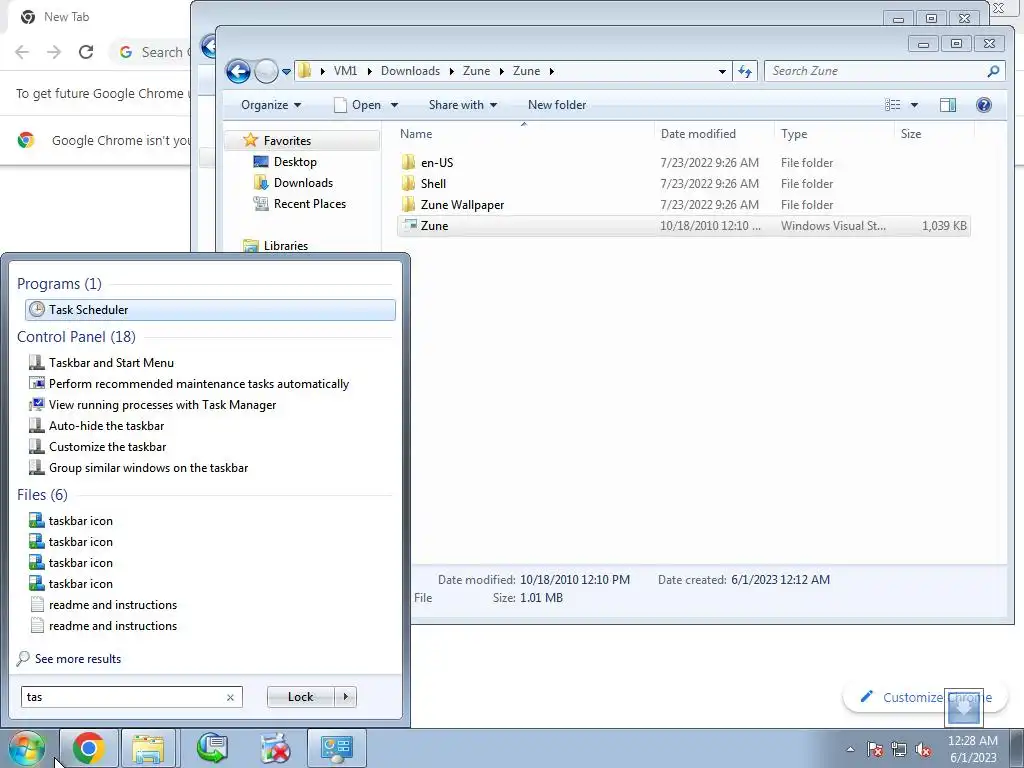
Task: Open the Organize menu
Action: [x=270, y=104]
